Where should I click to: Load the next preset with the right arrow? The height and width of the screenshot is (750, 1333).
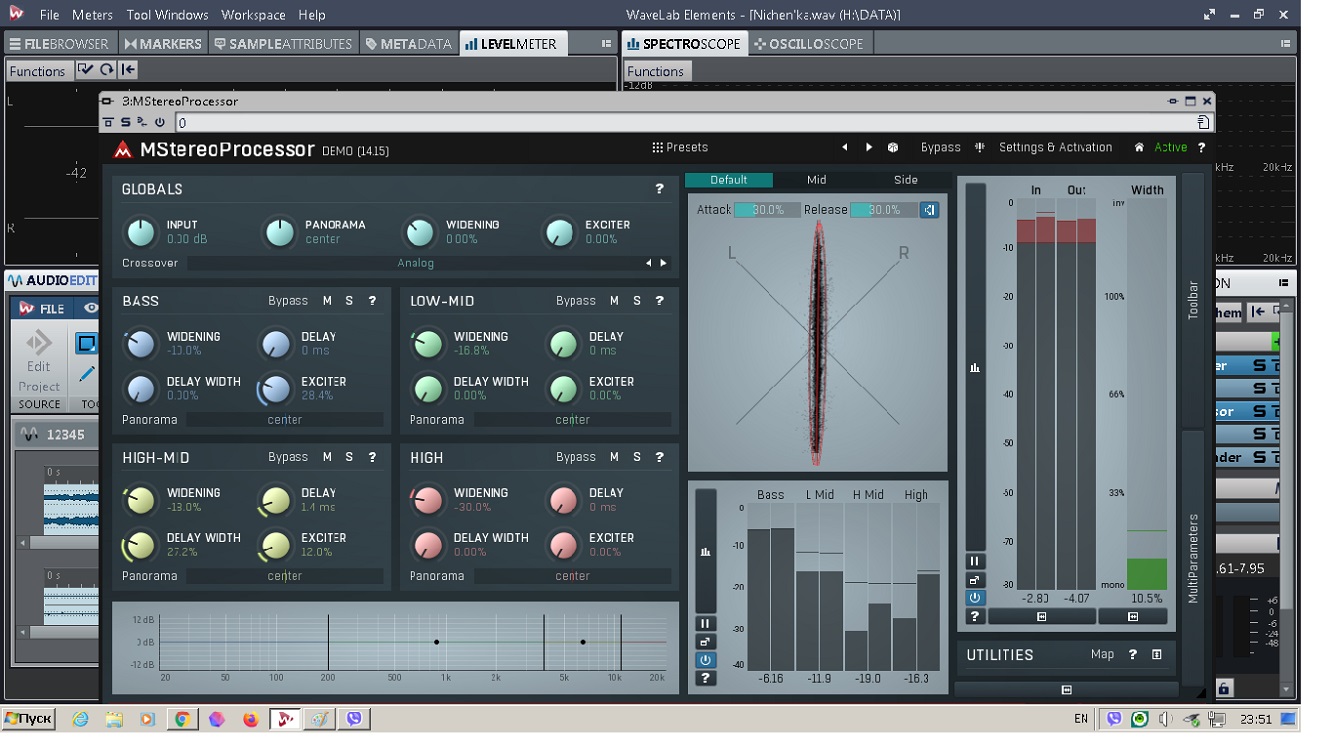click(x=869, y=147)
